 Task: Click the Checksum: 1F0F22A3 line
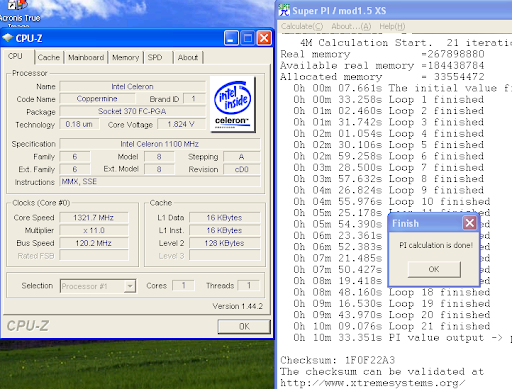click(337, 360)
